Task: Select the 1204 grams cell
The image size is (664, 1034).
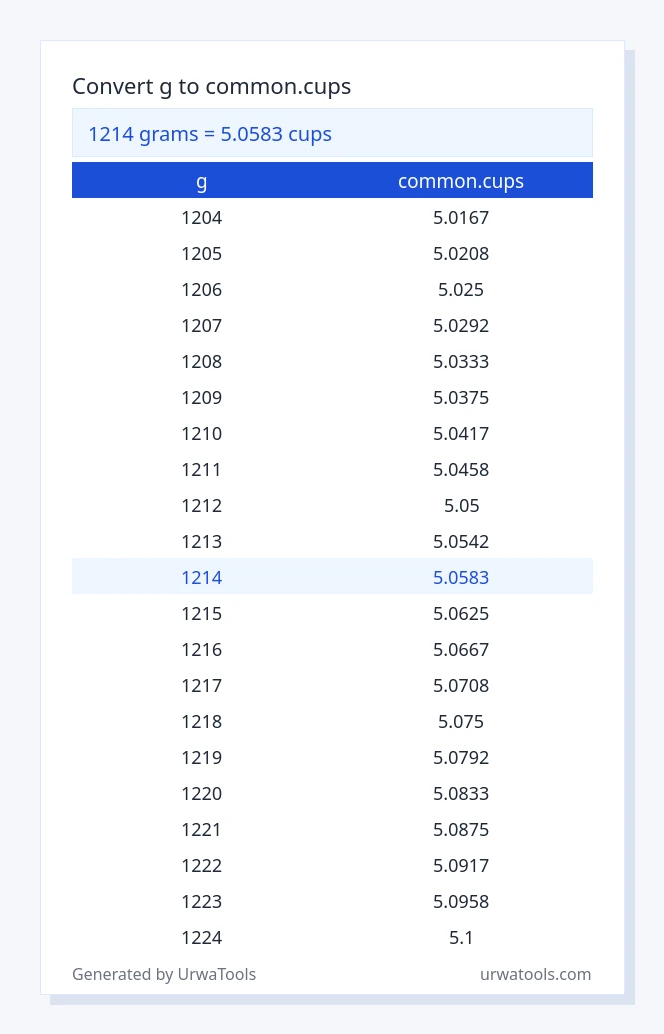Action: coord(202,218)
